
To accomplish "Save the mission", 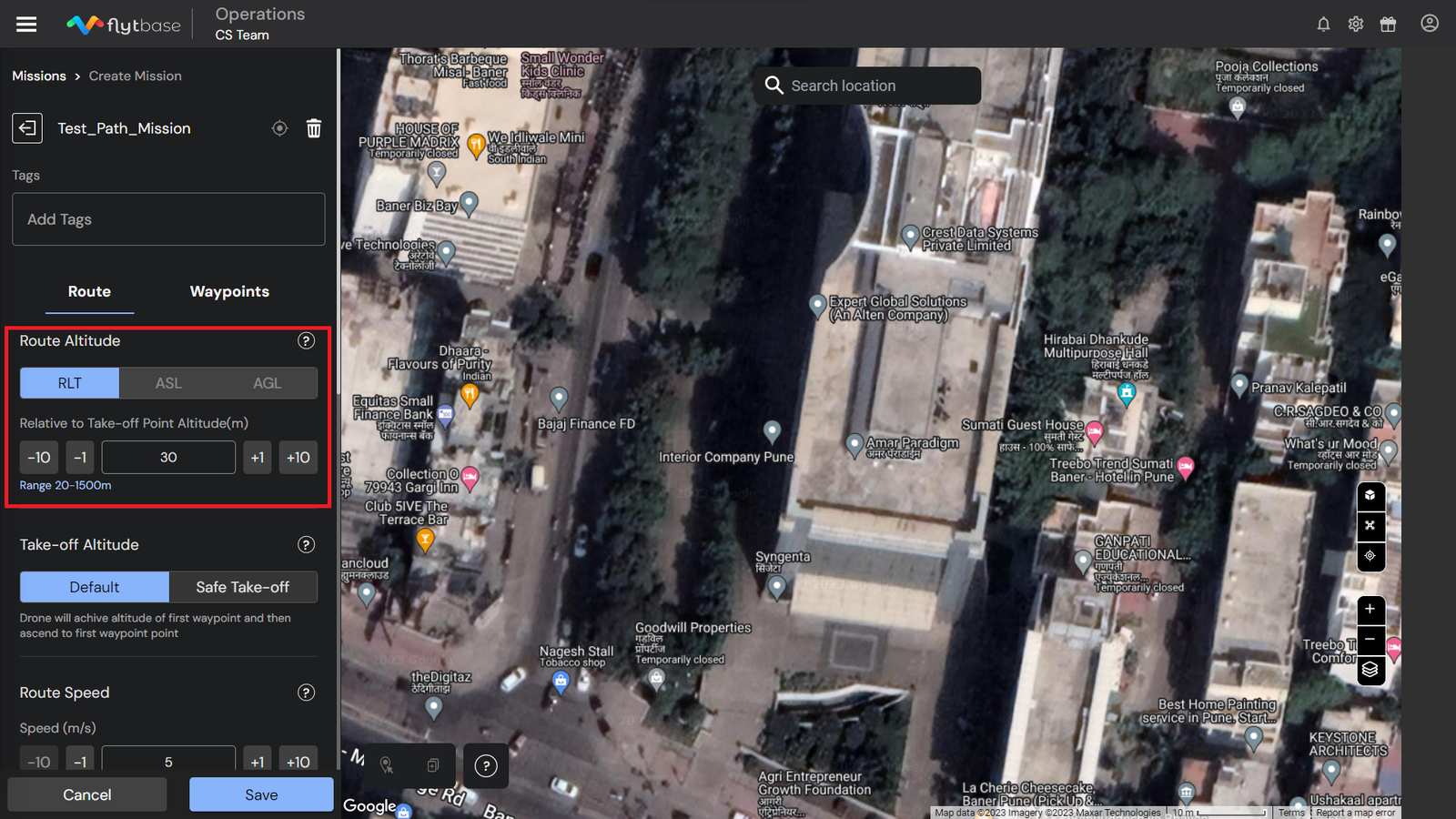I will point(261,794).
